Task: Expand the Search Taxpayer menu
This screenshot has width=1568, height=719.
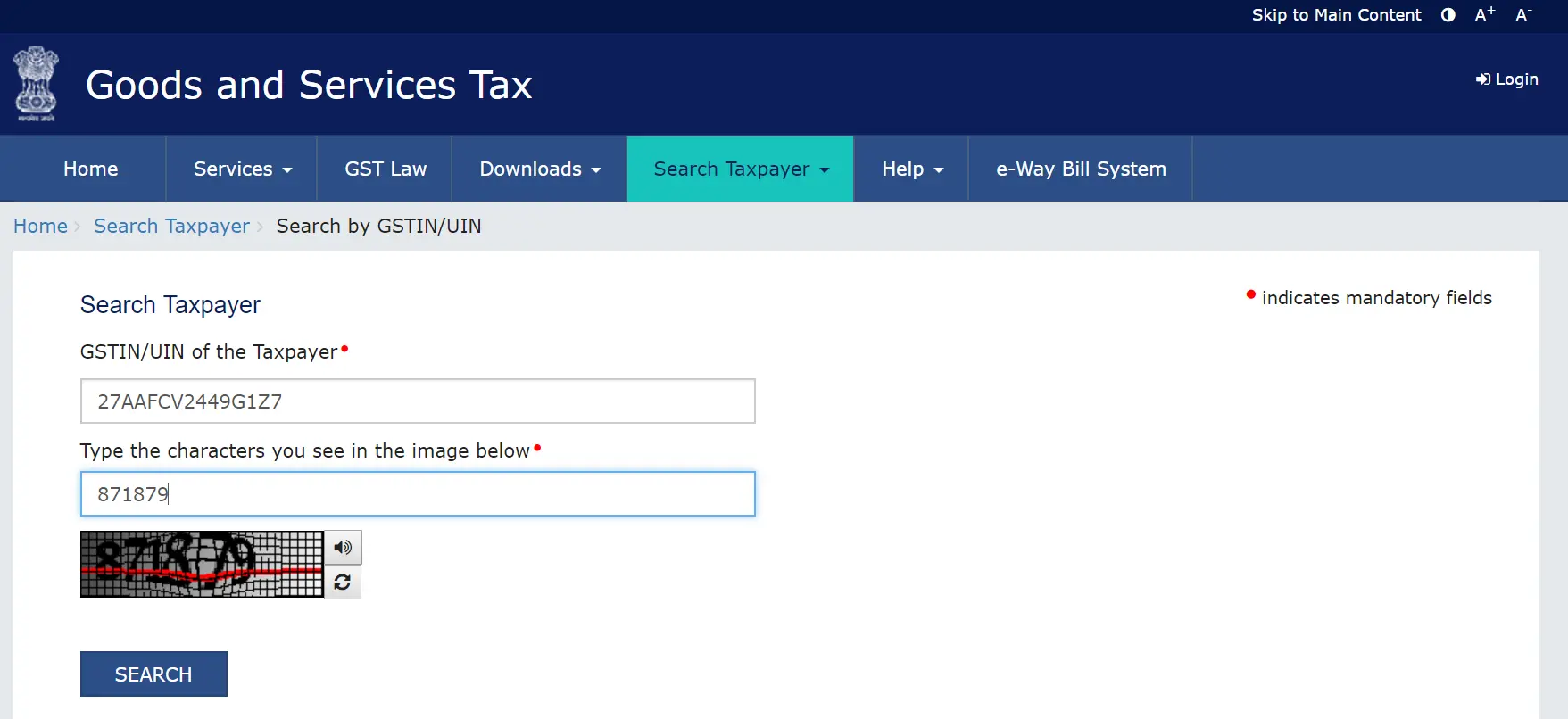Action: click(741, 169)
